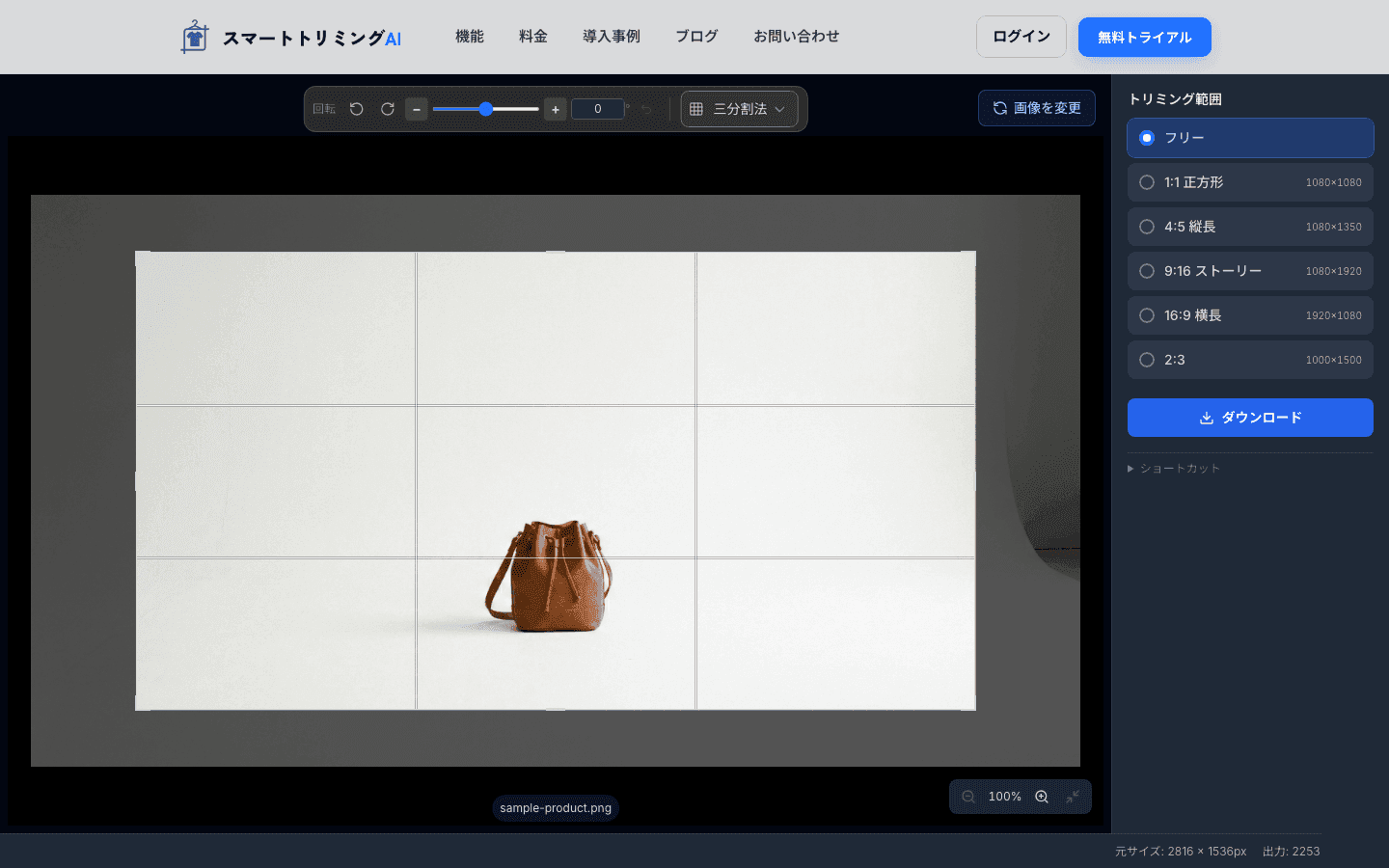Click the fit-to-screen arrows icon
This screenshot has width=1389, height=868.
pyautogui.click(x=1073, y=797)
